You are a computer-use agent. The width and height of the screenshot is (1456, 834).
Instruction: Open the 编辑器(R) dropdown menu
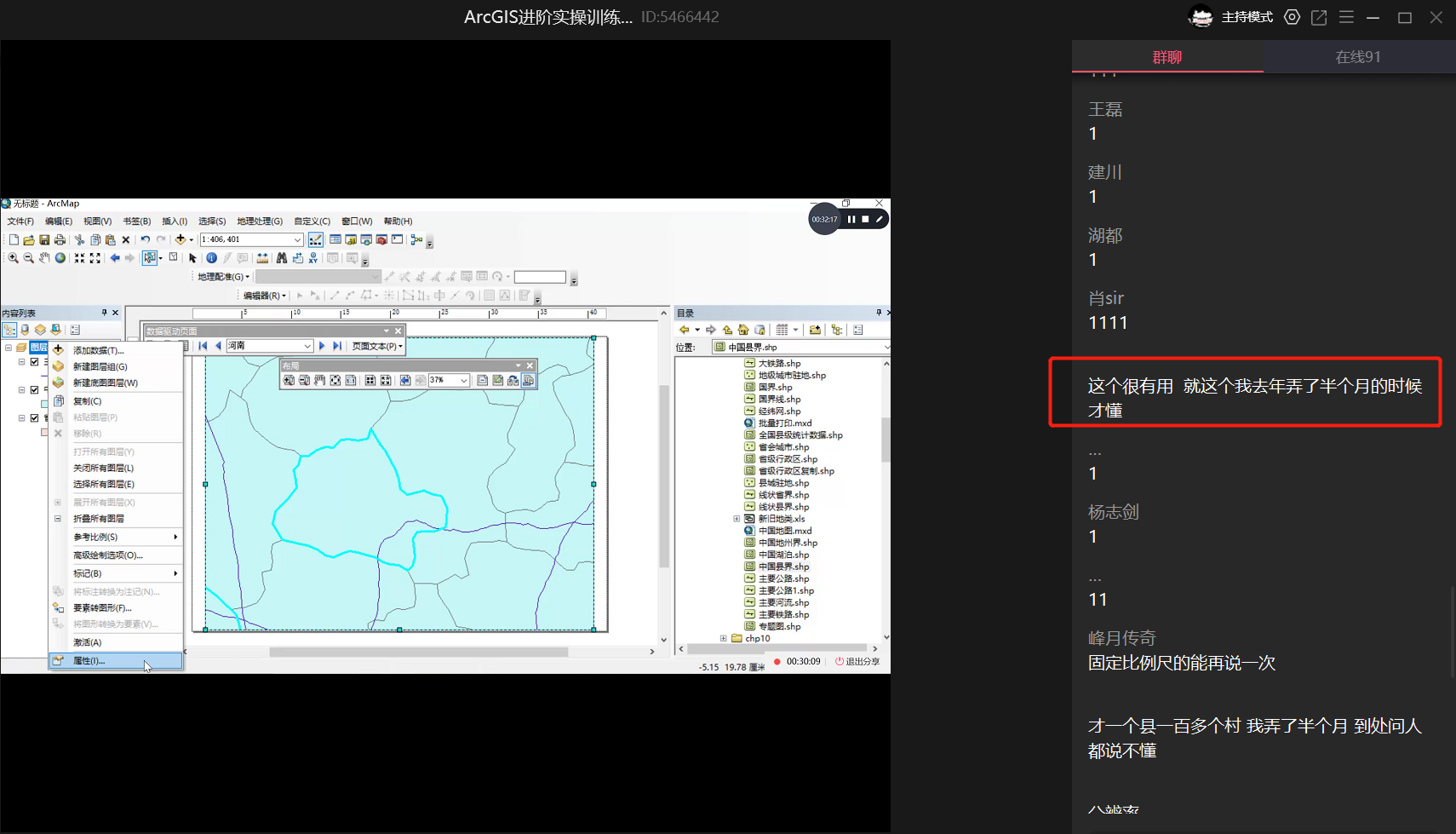tap(264, 296)
